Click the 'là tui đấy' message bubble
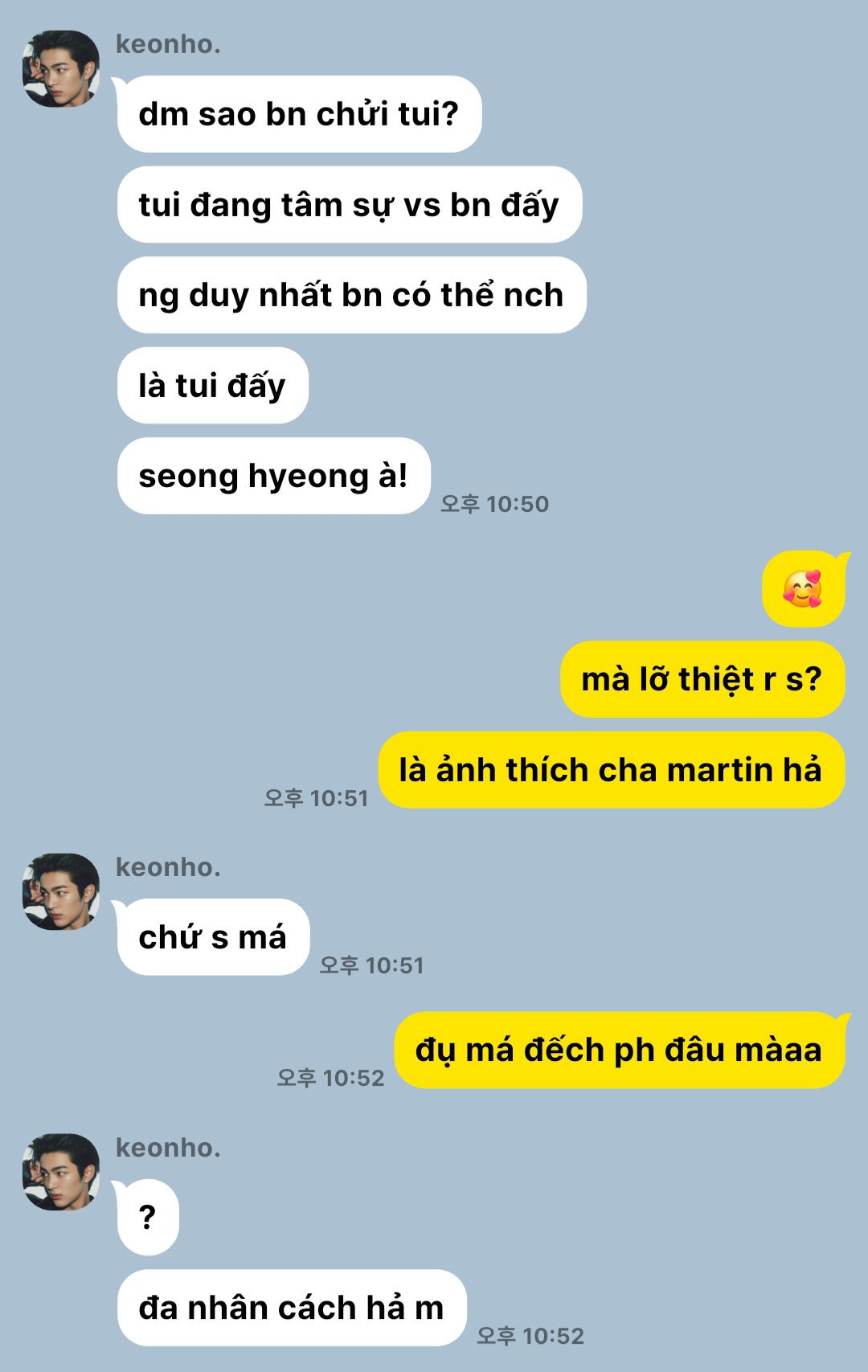This screenshot has width=868, height=1372. [213, 385]
